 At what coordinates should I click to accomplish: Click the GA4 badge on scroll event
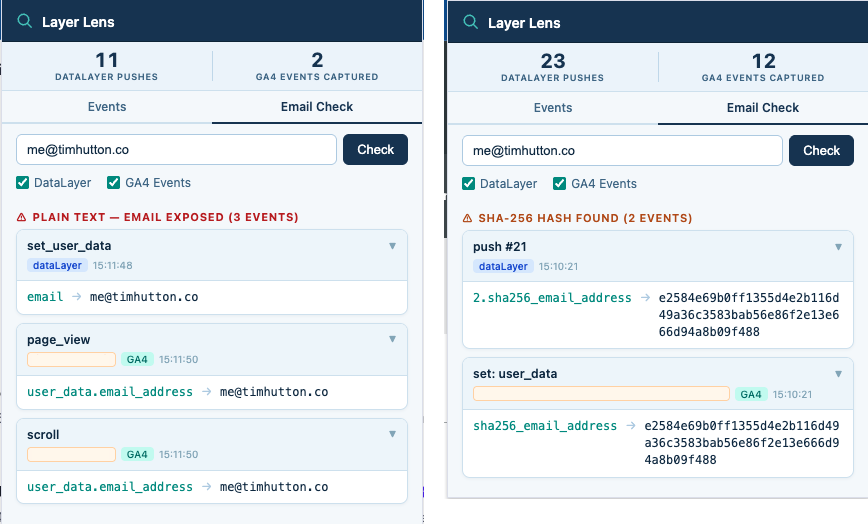pyautogui.click(x=137, y=455)
